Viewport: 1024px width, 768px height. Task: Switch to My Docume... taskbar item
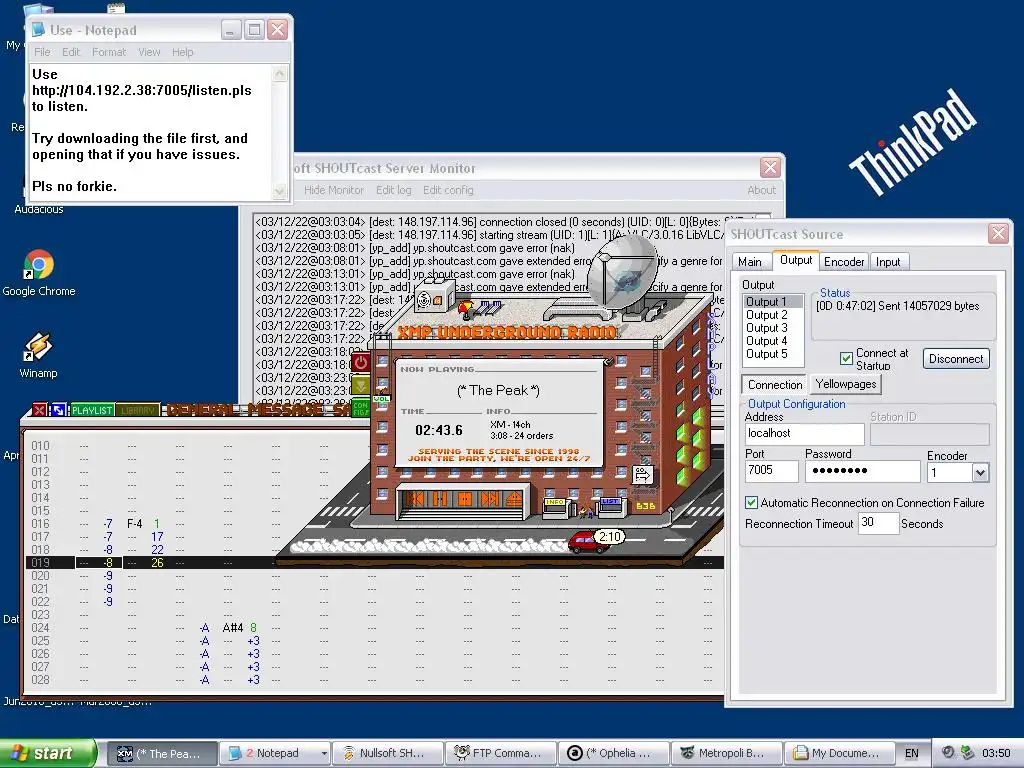tap(840, 753)
